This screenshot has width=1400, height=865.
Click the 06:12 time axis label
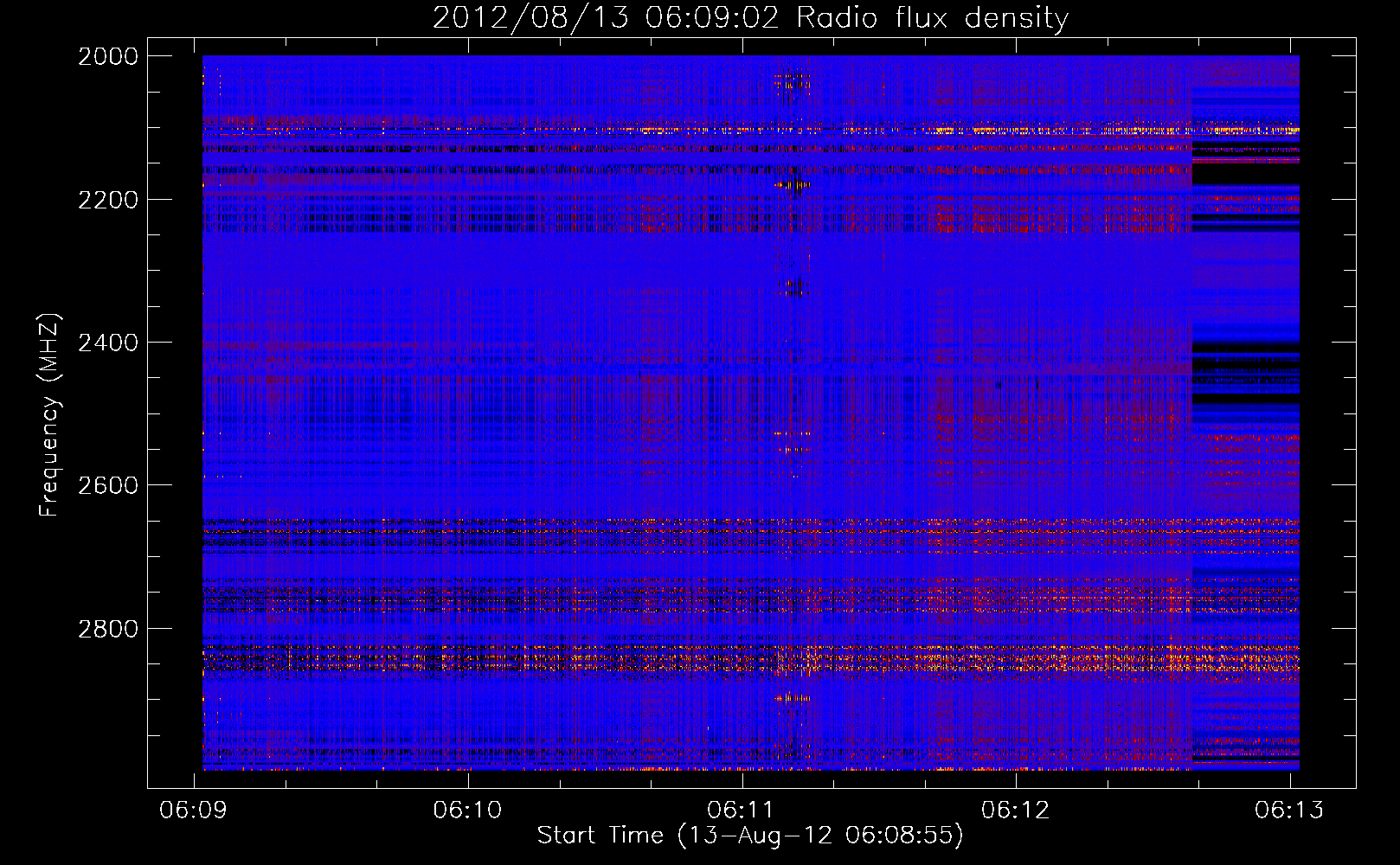click(1016, 810)
